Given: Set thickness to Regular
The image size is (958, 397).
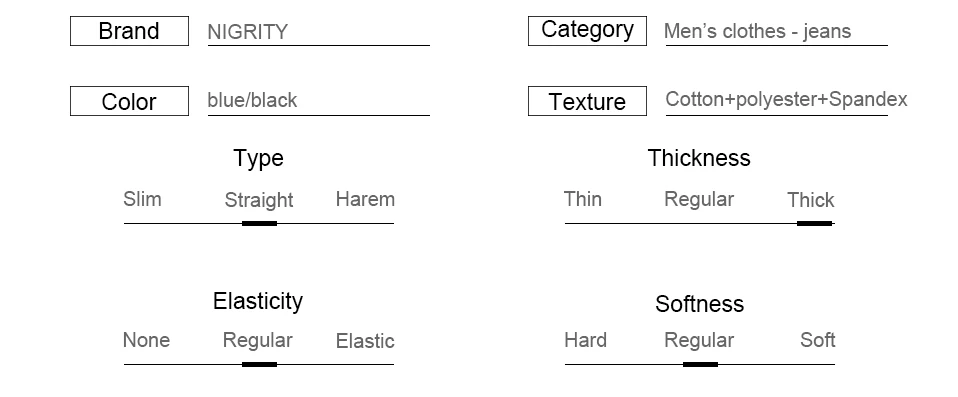Looking at the screenshot, I should tap(699, 199).
